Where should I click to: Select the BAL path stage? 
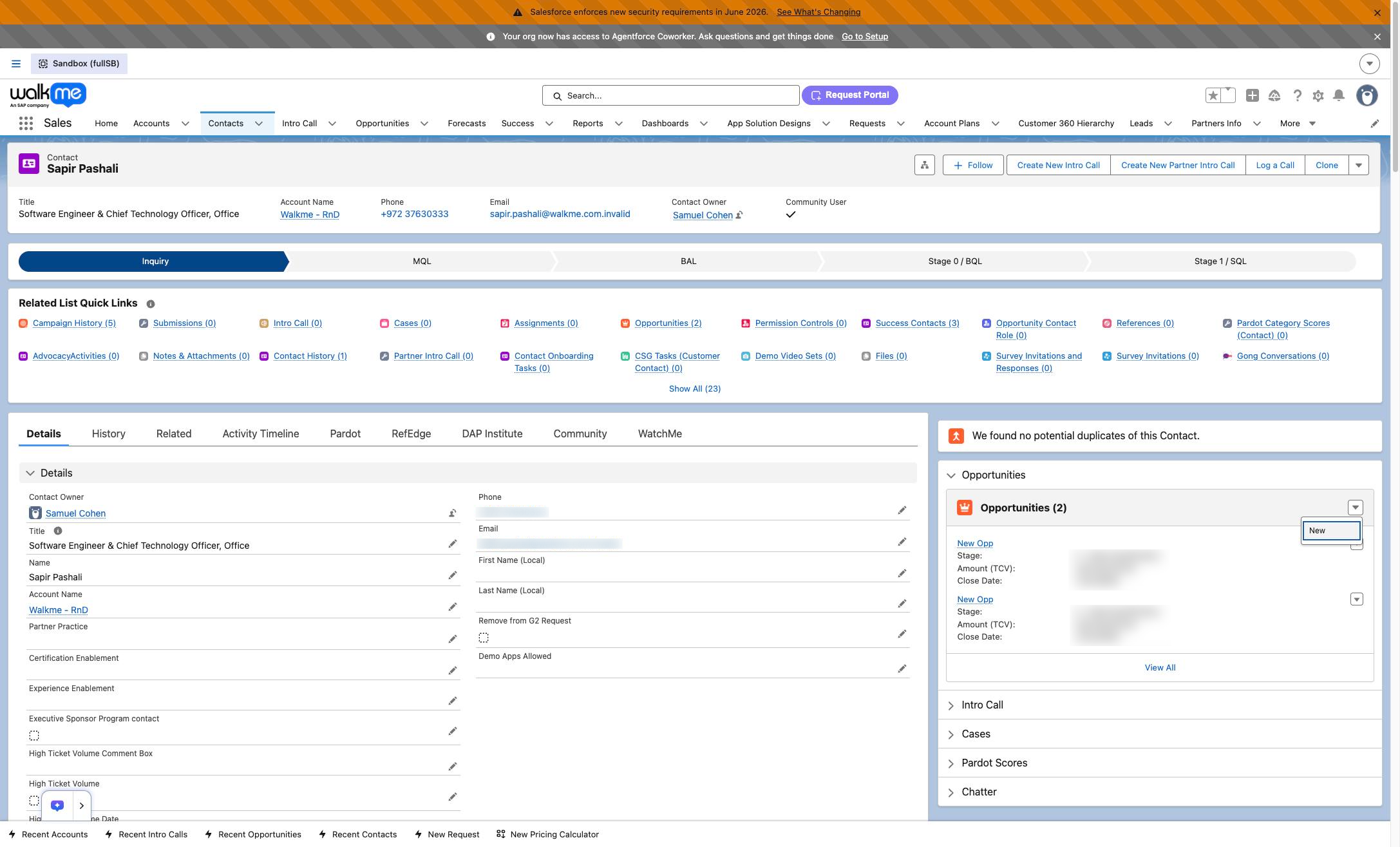688,262
